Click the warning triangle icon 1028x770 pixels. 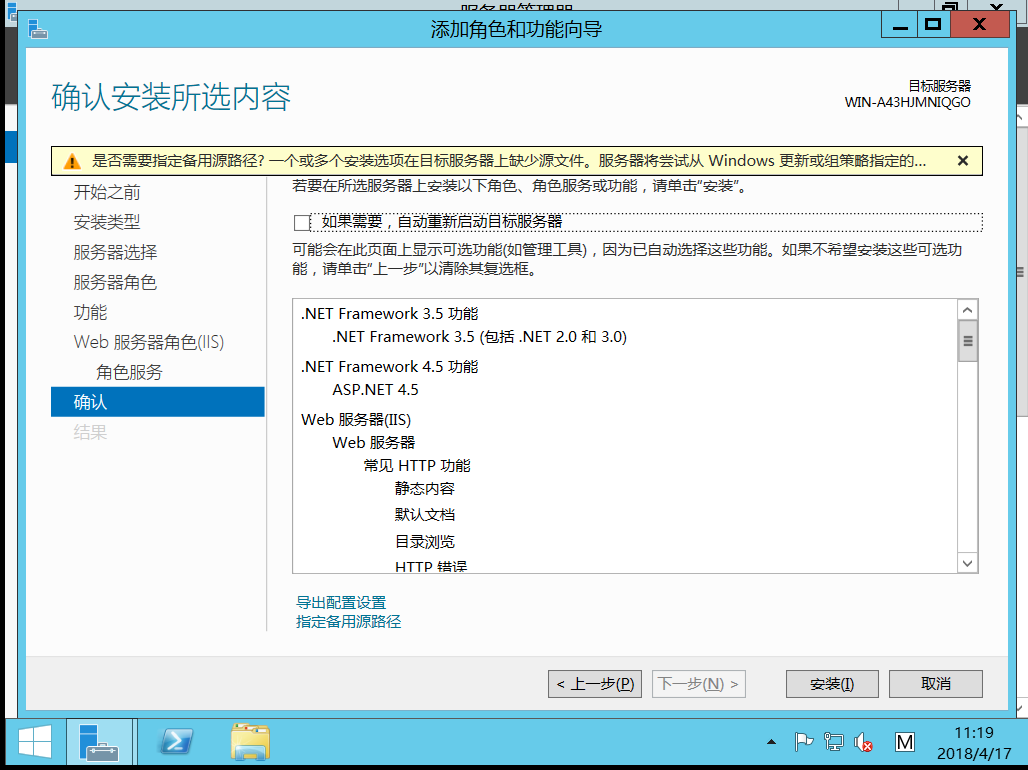coord(72,161)
